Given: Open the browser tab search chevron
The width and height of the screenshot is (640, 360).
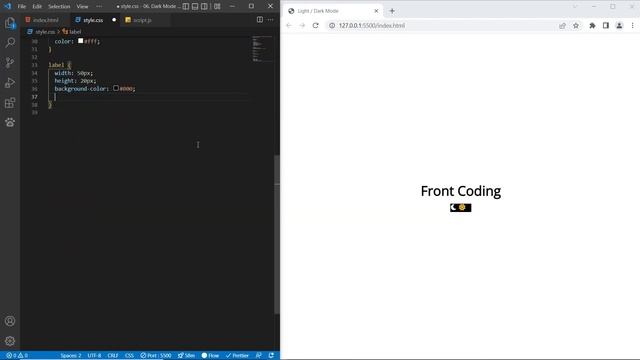Looking at the screenshot, I should (x=575, y=7).
